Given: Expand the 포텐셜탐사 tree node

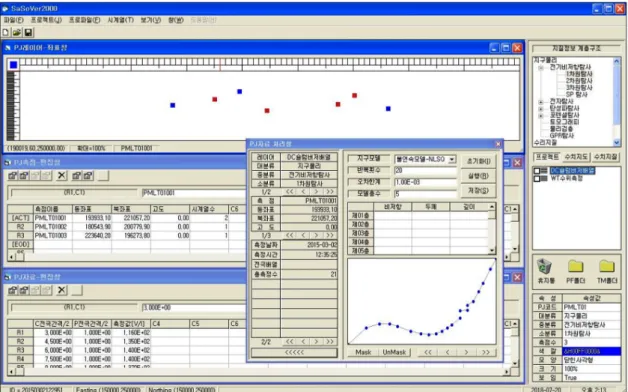Looking at the screenshot, I should click(x=541, y=115).
